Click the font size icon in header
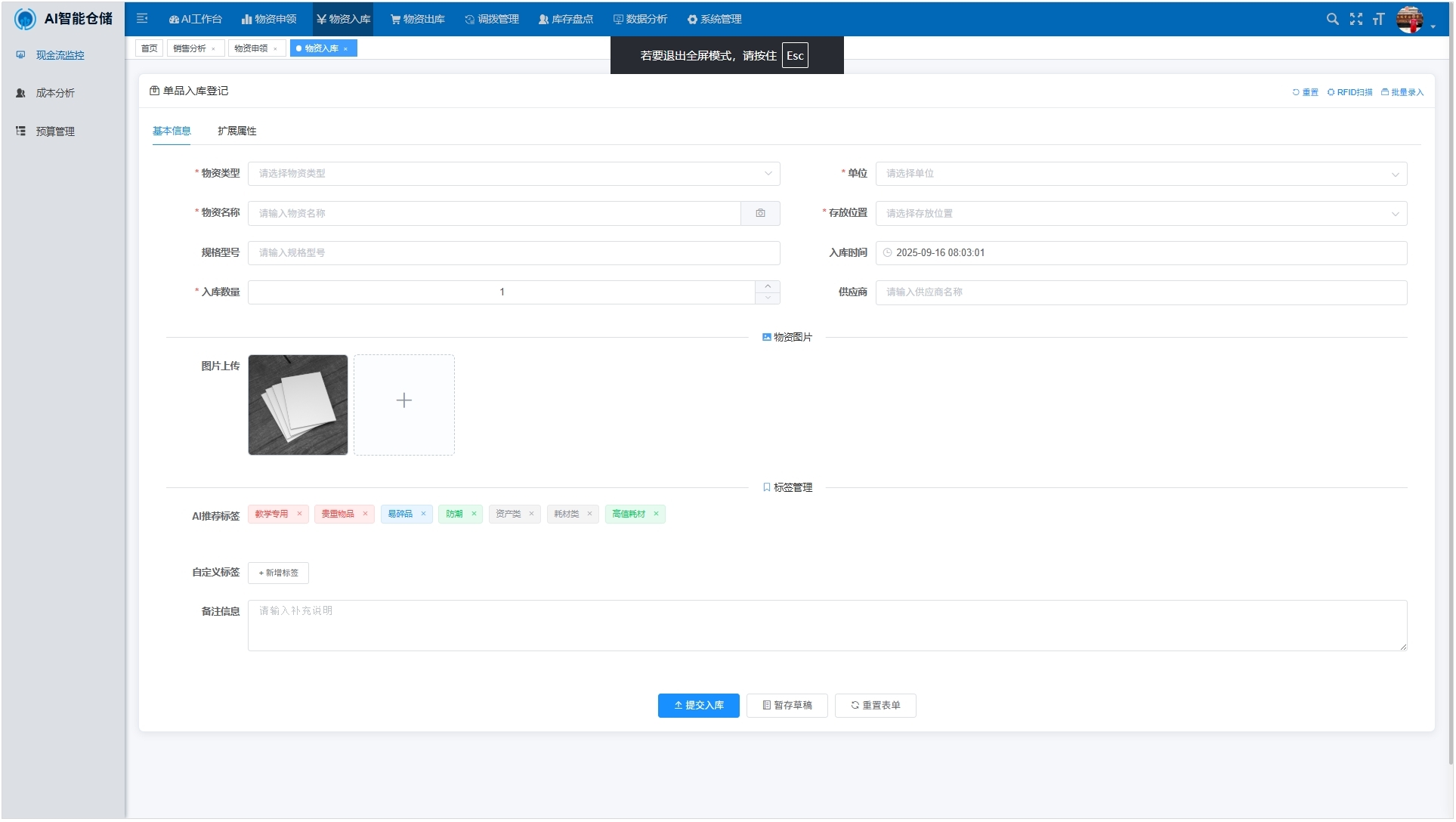Viewport: 1456px width, 822px height. (x=1378, y=19)
